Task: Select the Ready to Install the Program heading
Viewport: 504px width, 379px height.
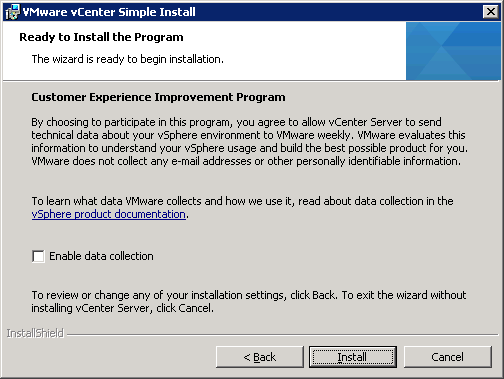Action: tap(101, 37)
